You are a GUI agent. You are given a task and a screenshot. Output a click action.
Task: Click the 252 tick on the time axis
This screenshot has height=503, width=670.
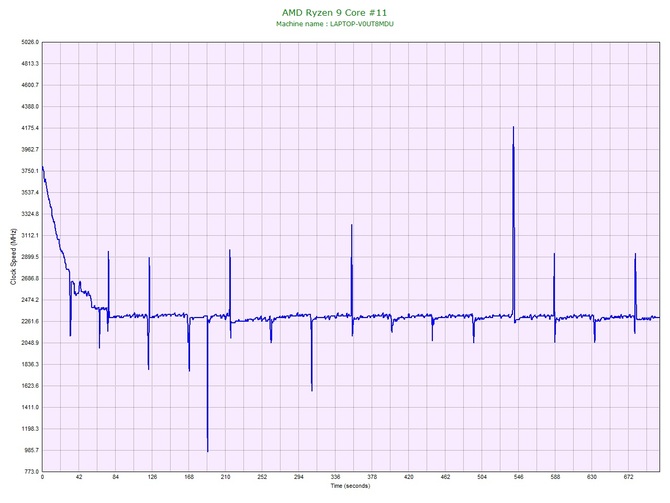pyautogui.click(x=262, y=477)
